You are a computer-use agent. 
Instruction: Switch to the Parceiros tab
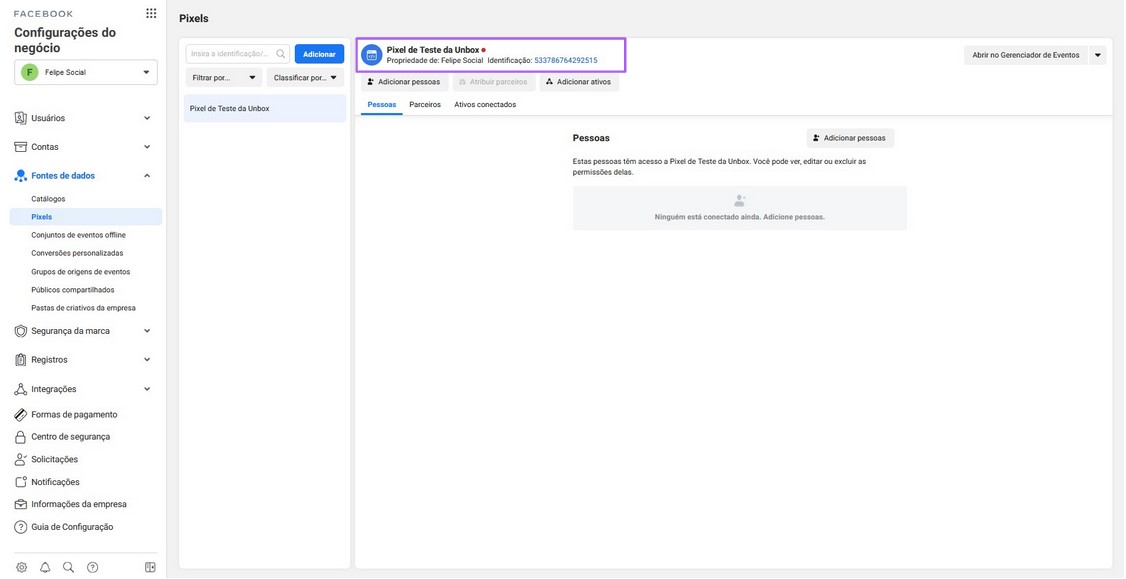[425, 105]
